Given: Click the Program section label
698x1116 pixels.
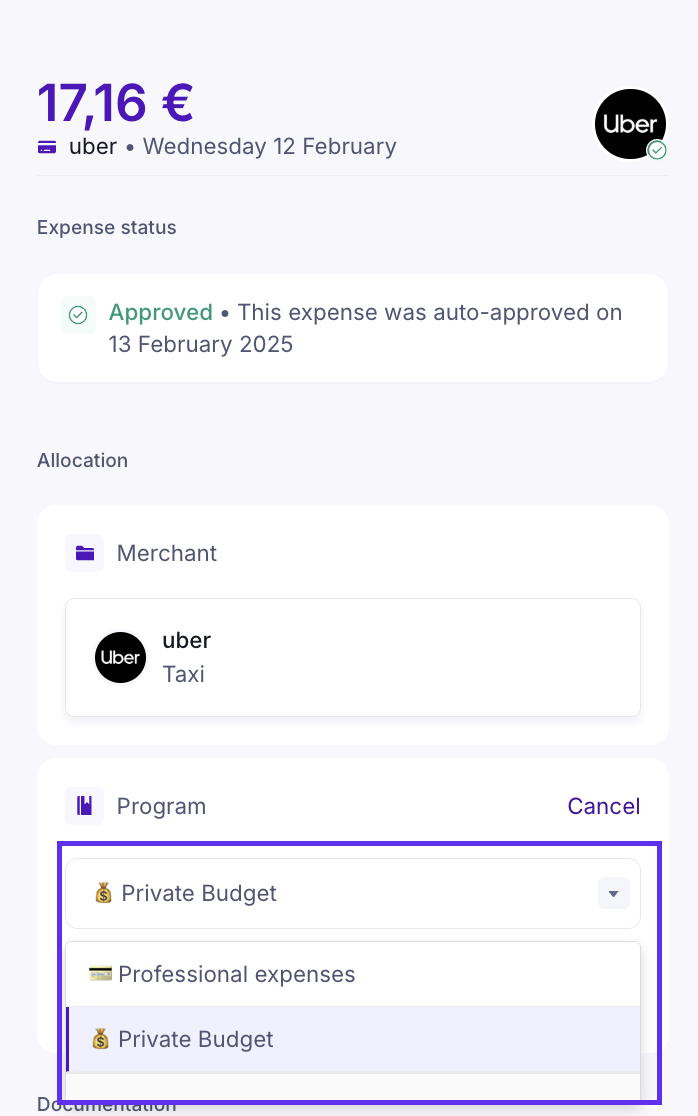Looking at the screenshot, I should coord(161,806).
